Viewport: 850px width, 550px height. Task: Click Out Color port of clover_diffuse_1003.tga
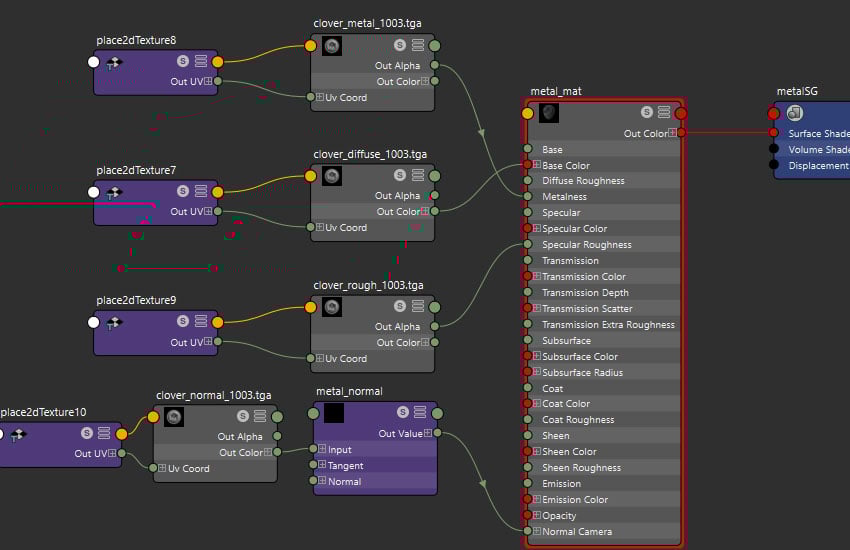tap(435, 211)
